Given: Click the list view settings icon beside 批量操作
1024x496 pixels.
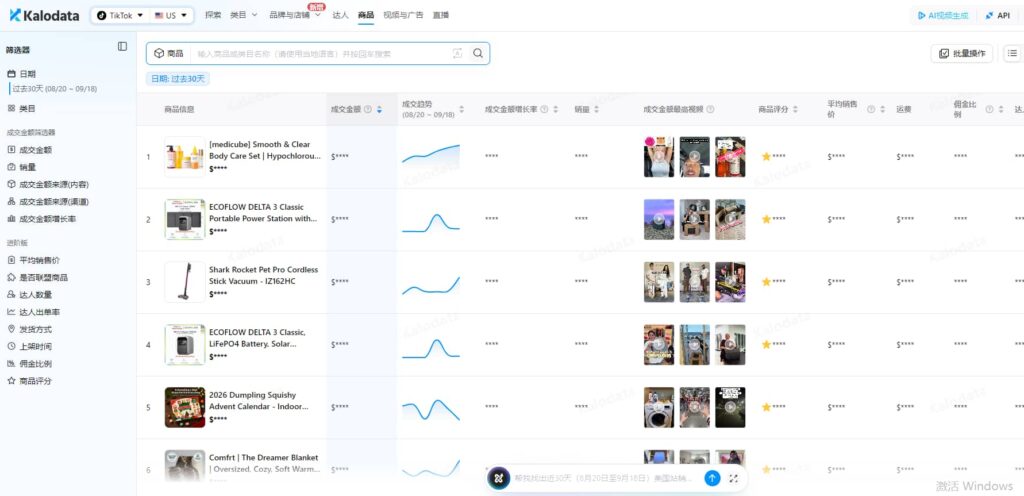Looking at the screenshot, I should click(x=1012, y=54).
